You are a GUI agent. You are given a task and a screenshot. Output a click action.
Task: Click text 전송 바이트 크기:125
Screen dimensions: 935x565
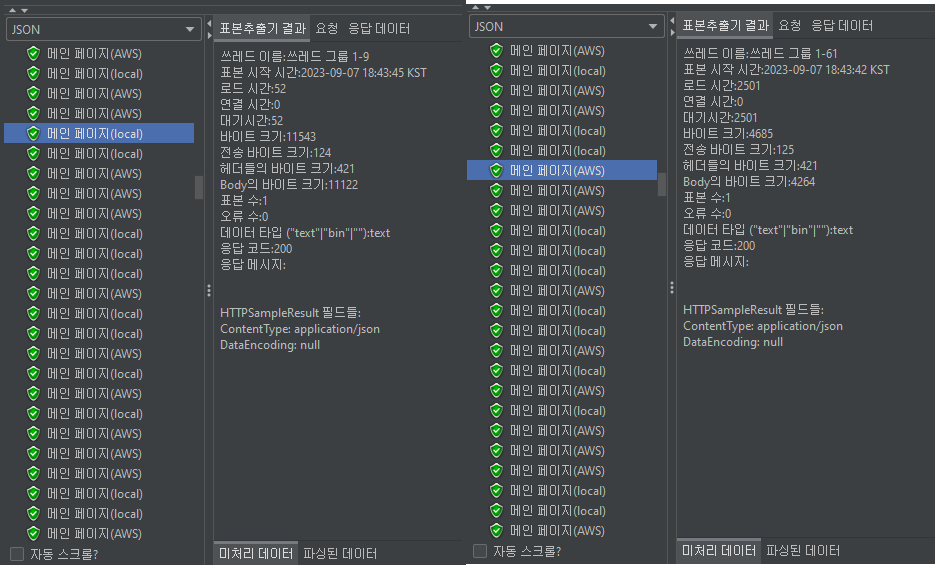[739, 150]
